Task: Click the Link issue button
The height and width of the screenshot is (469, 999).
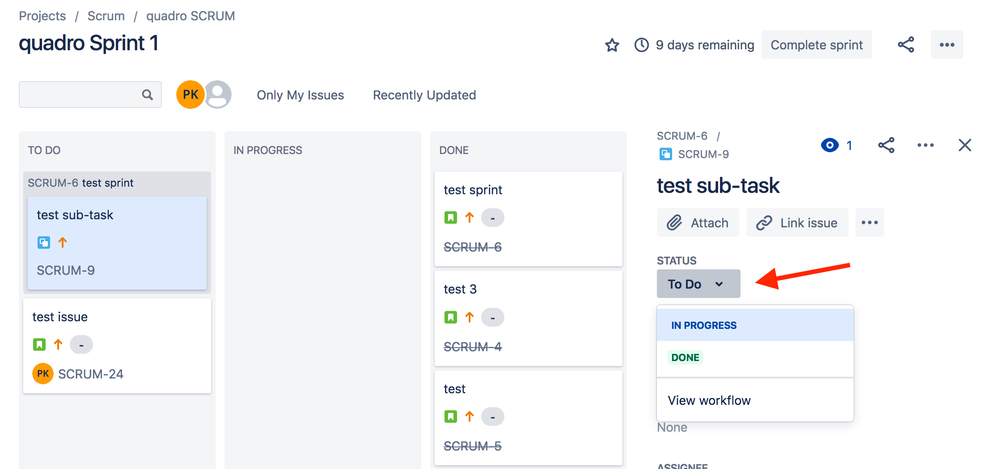Action: click(797, 222)
